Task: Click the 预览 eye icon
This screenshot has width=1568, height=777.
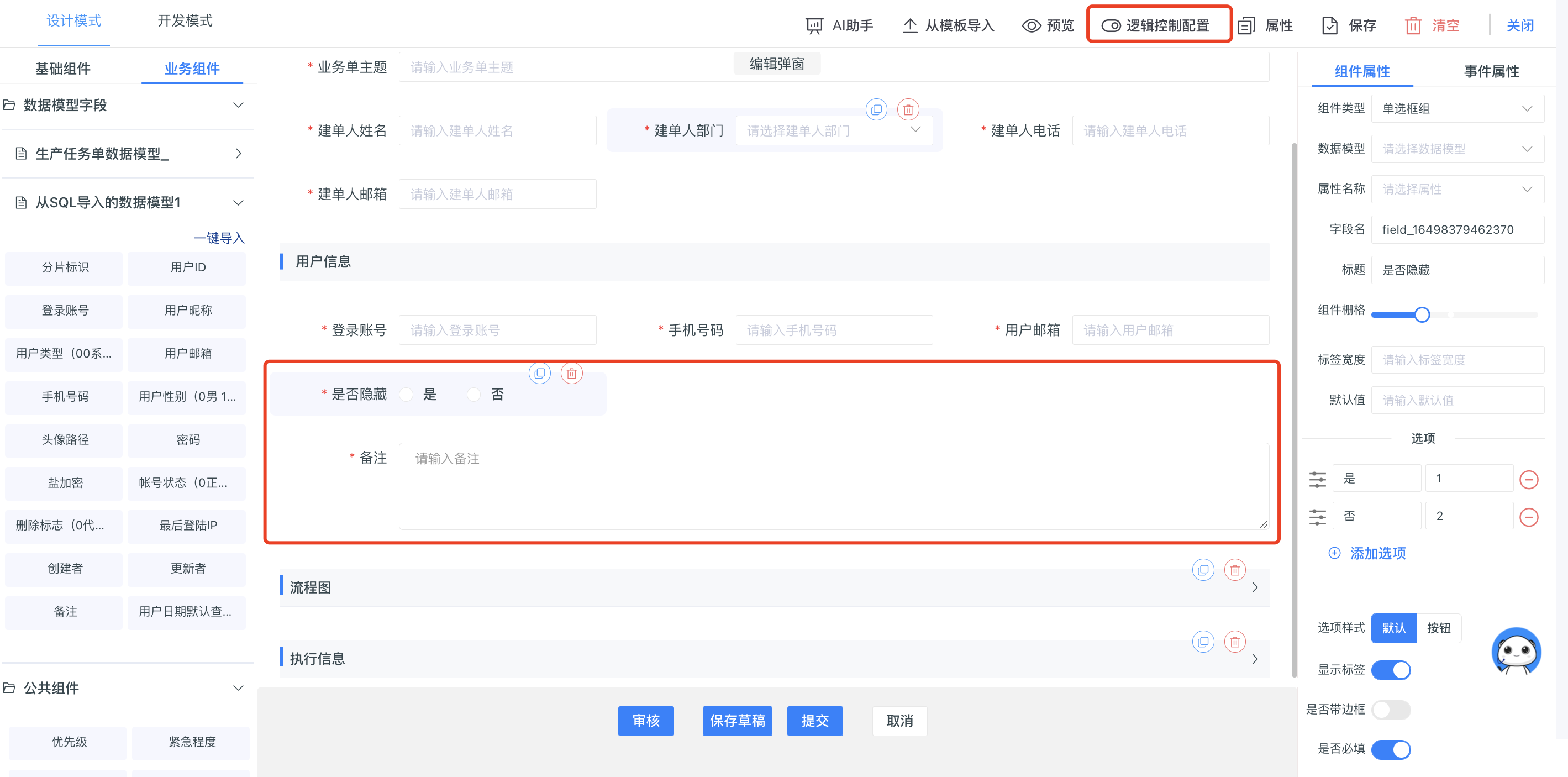Action: [1030, 25]
